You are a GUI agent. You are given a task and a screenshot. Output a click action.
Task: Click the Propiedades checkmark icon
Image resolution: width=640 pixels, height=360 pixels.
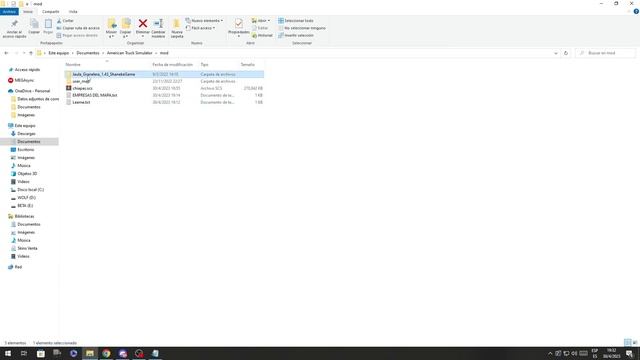(239, 23)
